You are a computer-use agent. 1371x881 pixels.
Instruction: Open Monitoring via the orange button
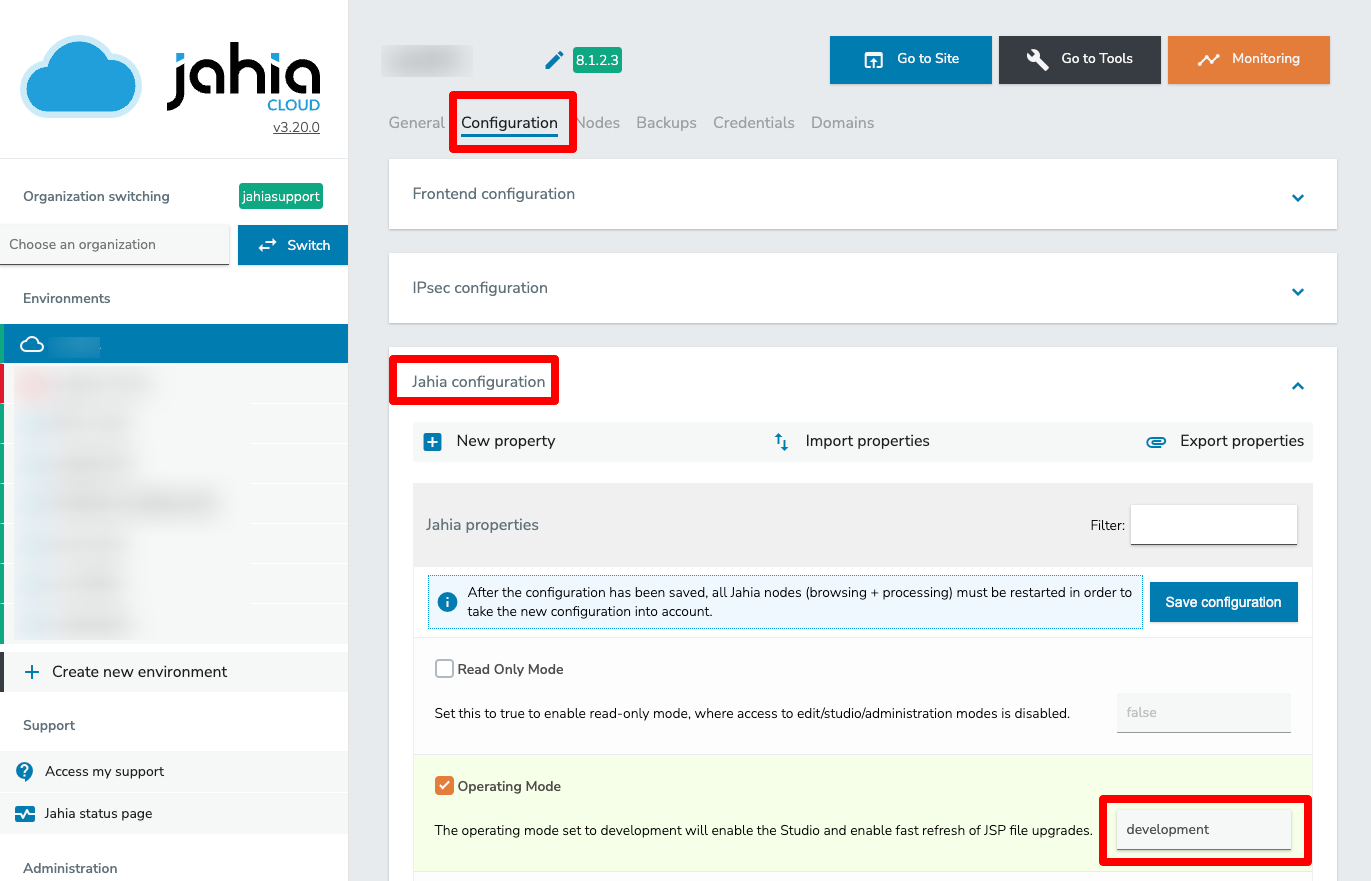point(1249,60)
